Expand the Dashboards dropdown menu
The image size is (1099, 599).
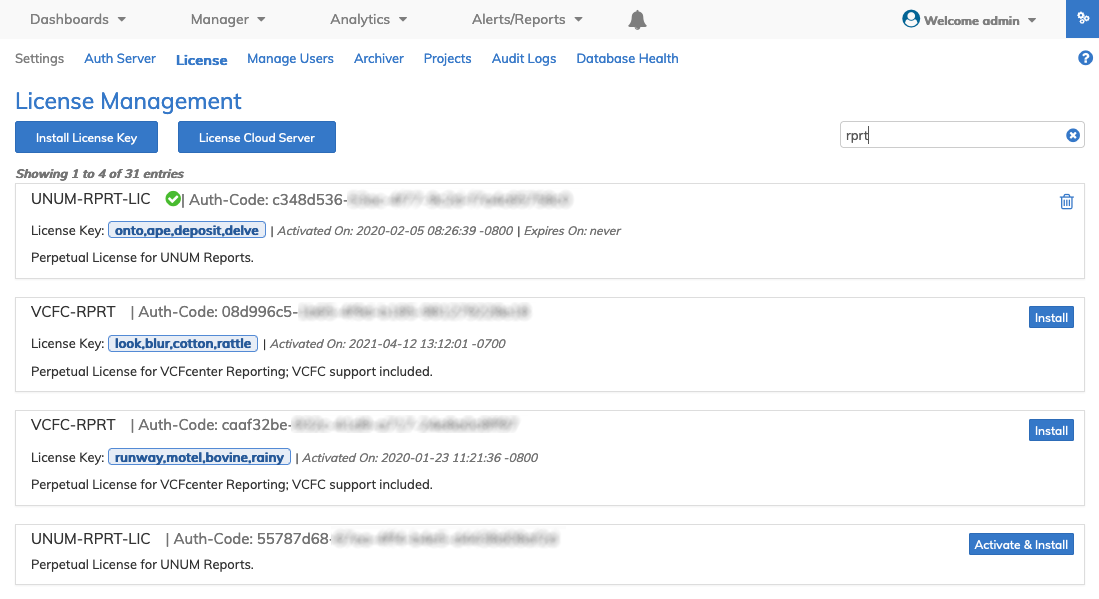tap(78, 19)
